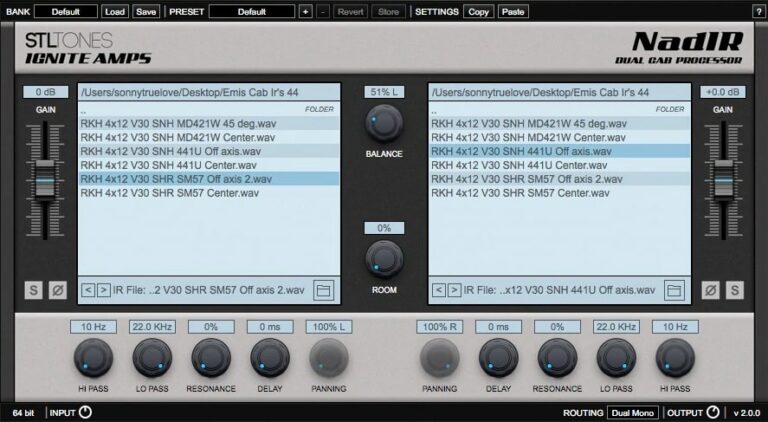
Task: Click the Revert preset button
Action: pos(351,12)
